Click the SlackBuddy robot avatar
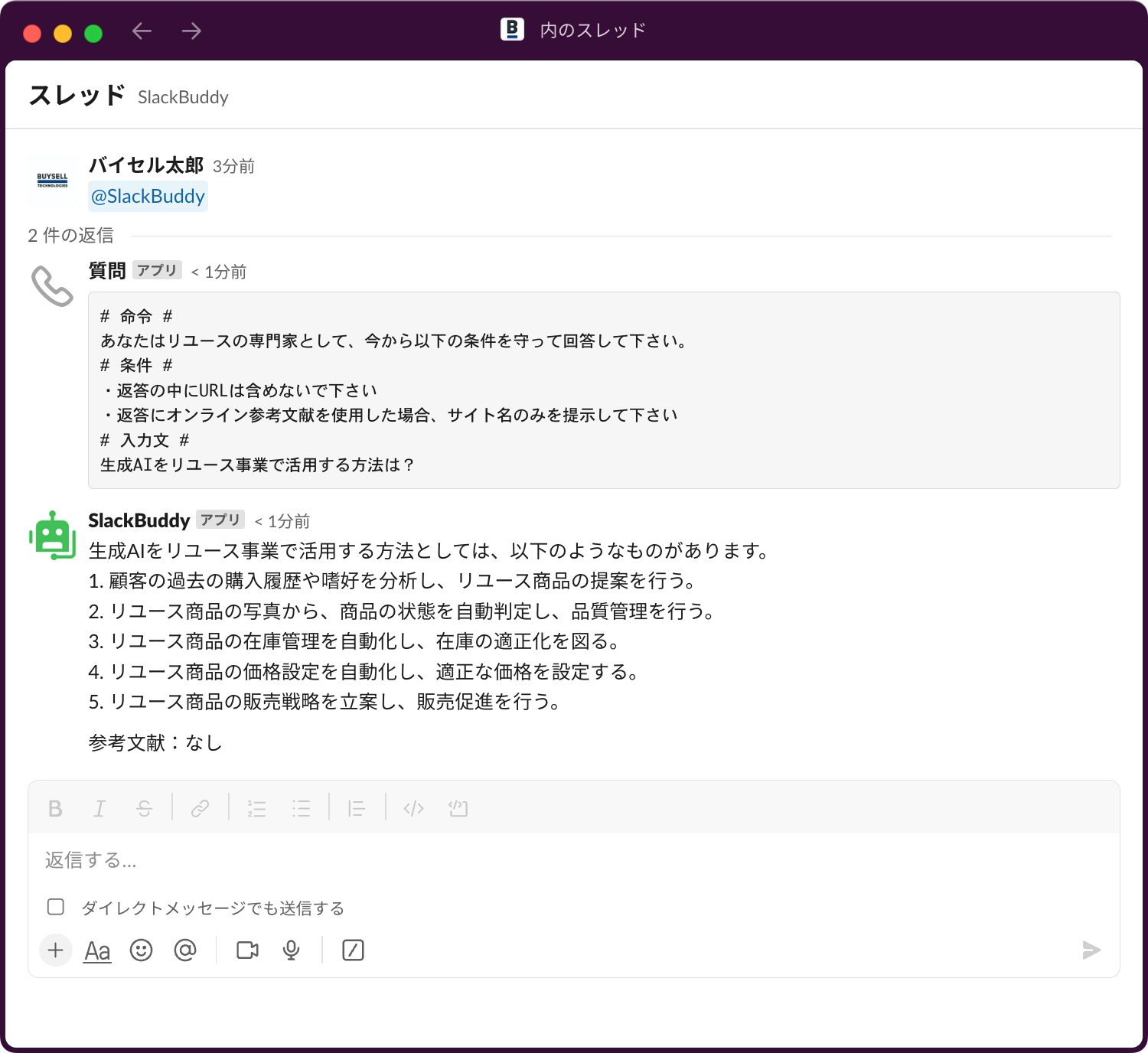 click(x=52, y=535)
